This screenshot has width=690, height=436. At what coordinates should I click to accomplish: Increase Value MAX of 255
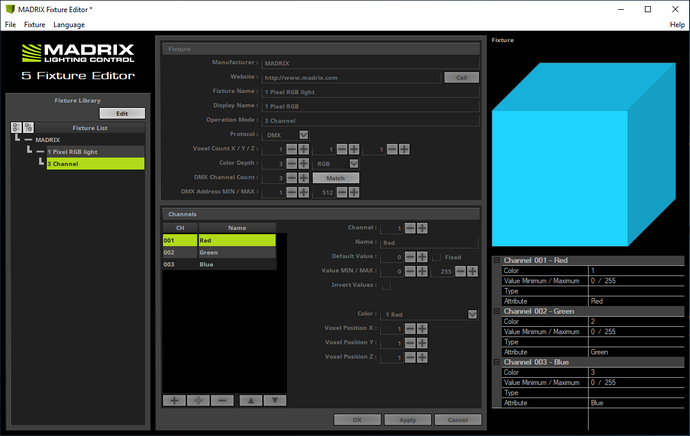472,271
